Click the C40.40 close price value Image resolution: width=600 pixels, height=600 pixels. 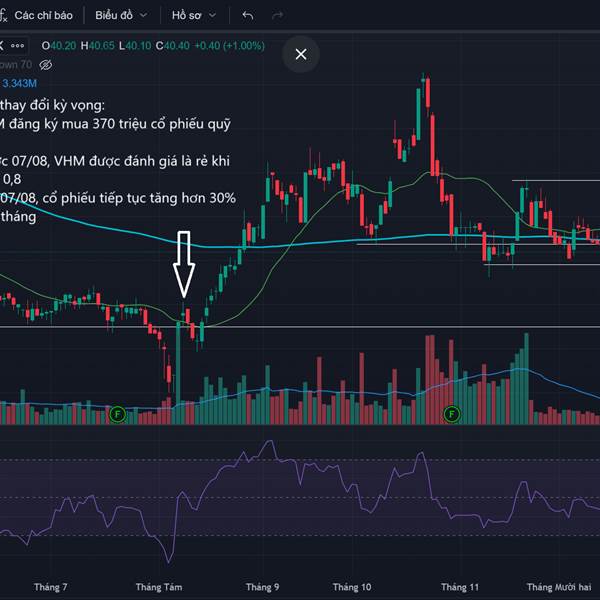point(172,46)
